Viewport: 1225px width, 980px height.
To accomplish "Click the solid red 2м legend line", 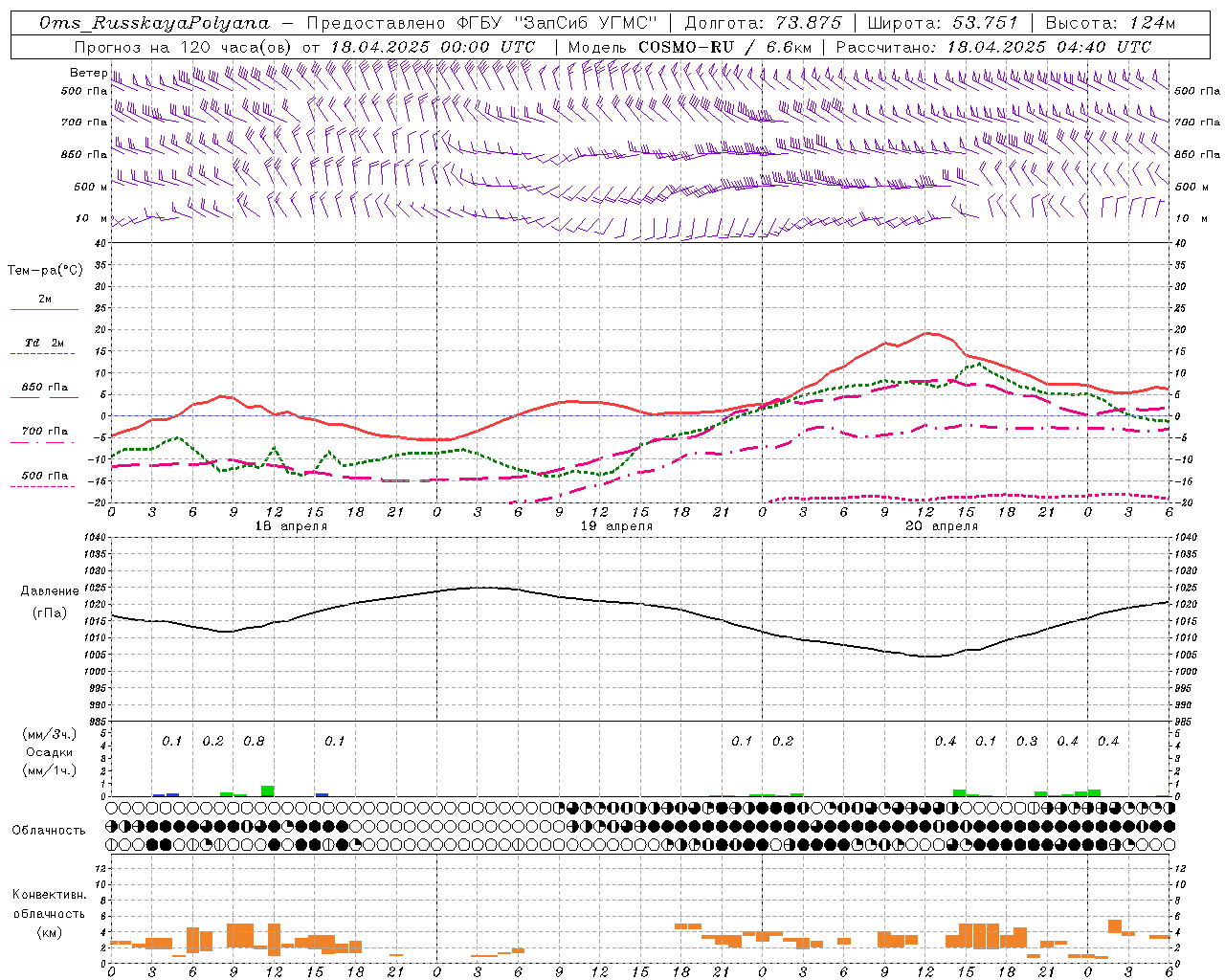I will click(x=44, y=309).
